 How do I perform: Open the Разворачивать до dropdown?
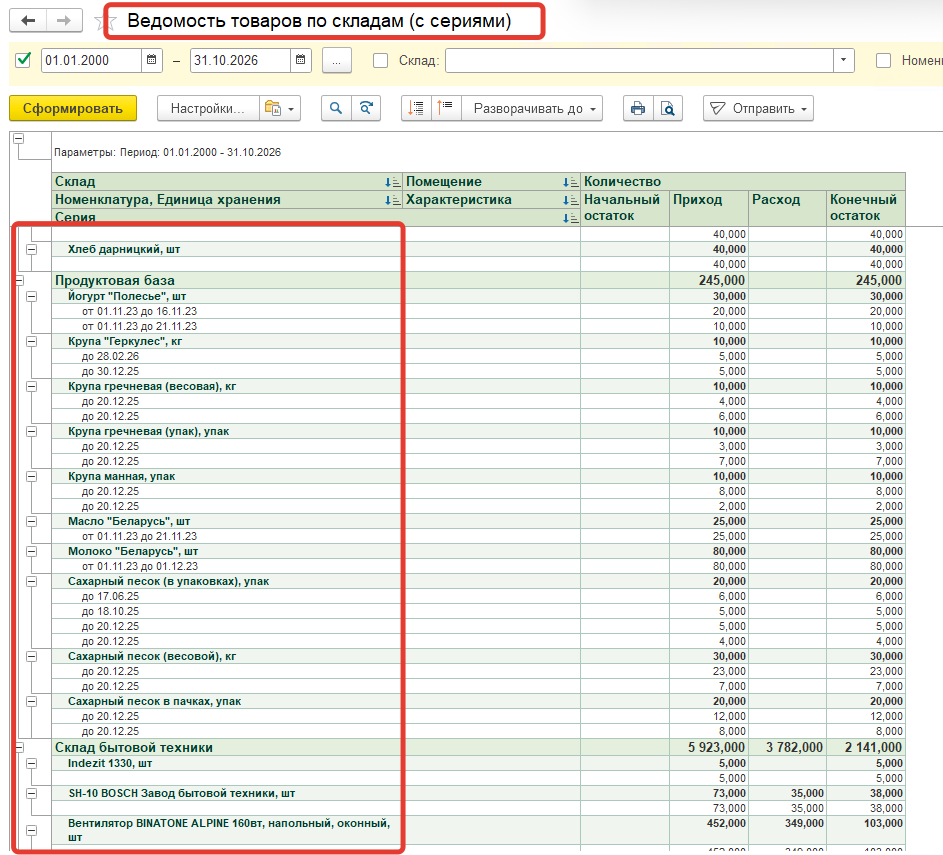(532, 108)
